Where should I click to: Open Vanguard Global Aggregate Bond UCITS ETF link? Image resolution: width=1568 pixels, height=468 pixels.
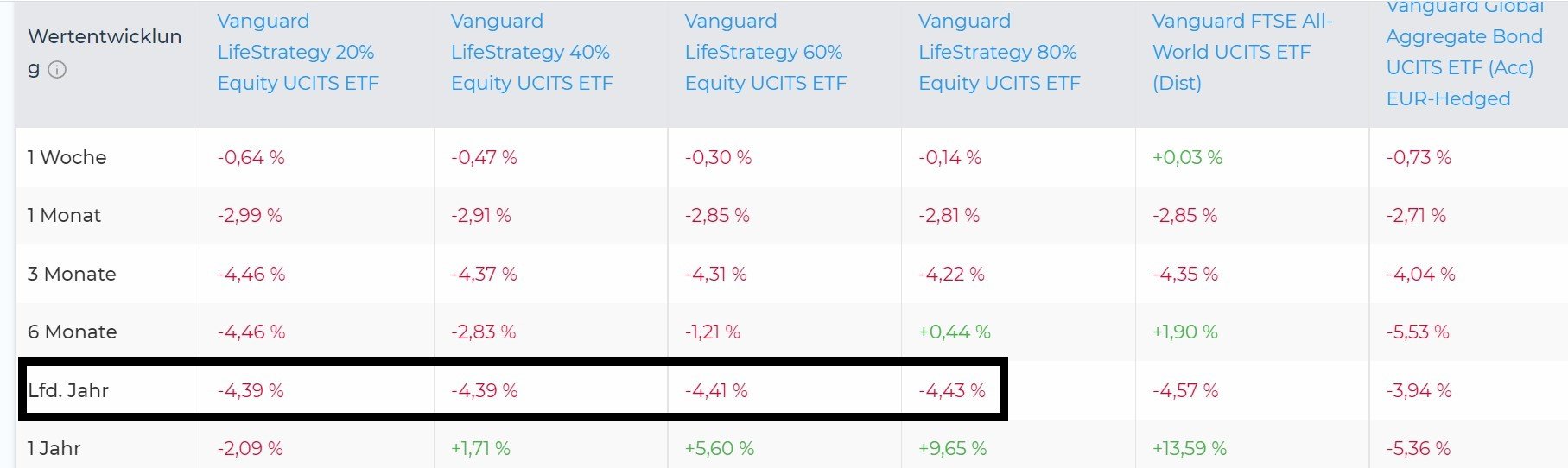coord(1463,52)
